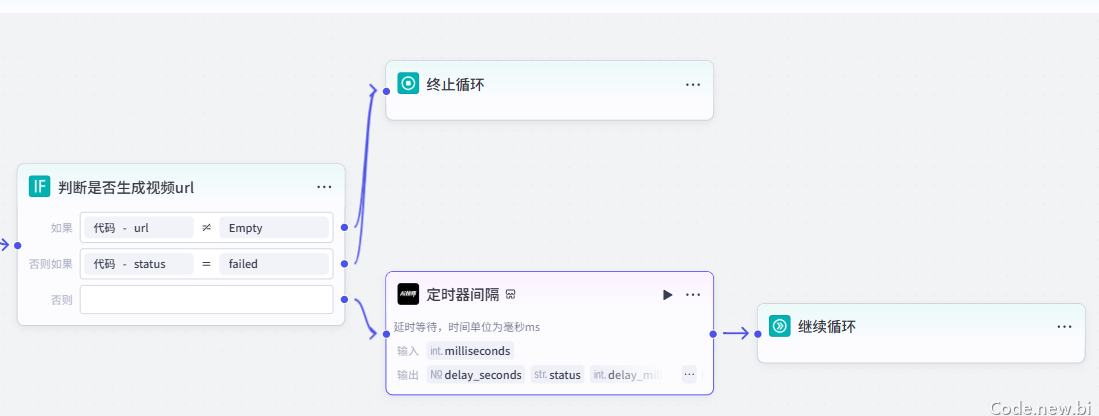The width and height of the screenshot is (1099, 416).
Task: Open the 定时器间隔 node options menu
Action: [x=692, y=295]
